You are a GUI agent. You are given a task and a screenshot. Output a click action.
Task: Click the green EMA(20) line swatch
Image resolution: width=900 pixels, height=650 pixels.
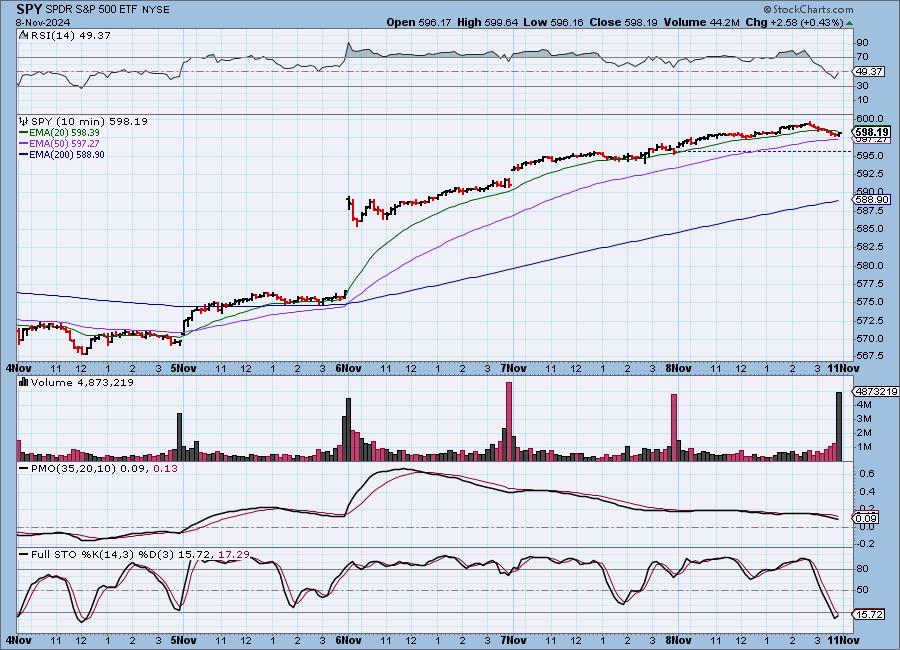coord(24,133)
